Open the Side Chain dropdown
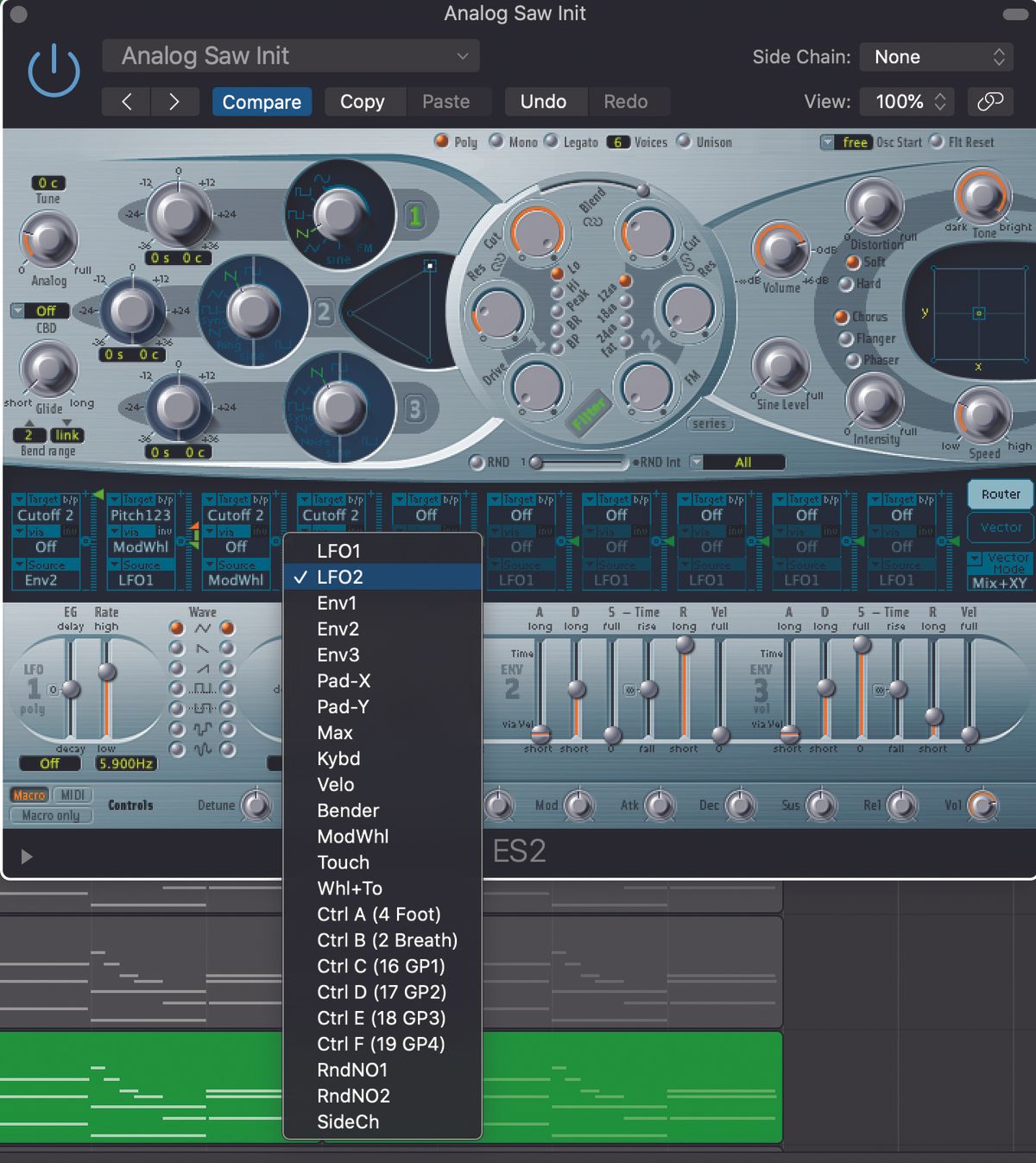Screen dimensions: 1036x1163 (937, 57)
